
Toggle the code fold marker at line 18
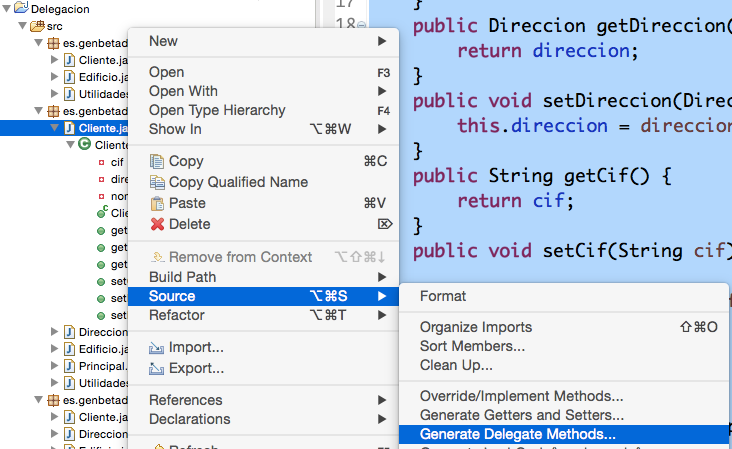[360, 24]
